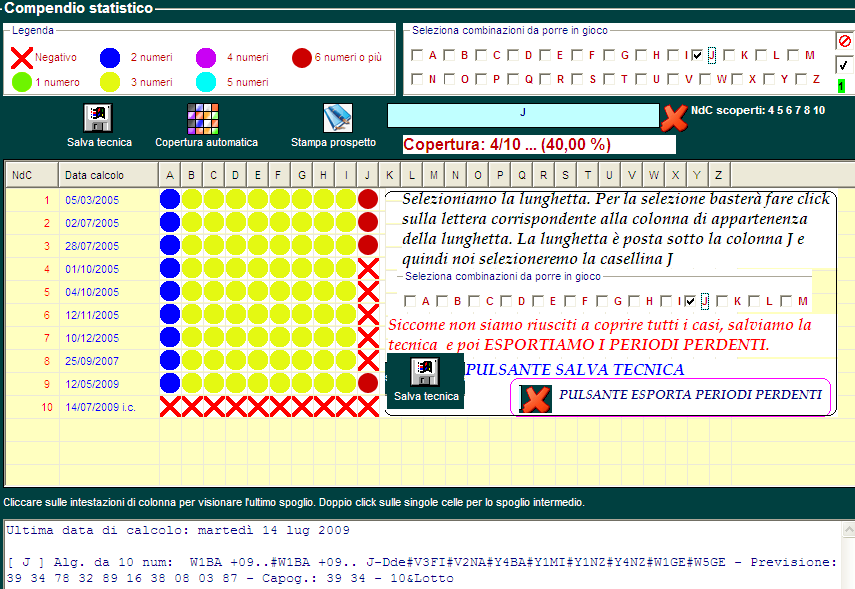This screenshot has width=855, height=589.
Task: Click the yellow circle in row 3 column G
Action: pyautogui.click(x=302, y=245)
